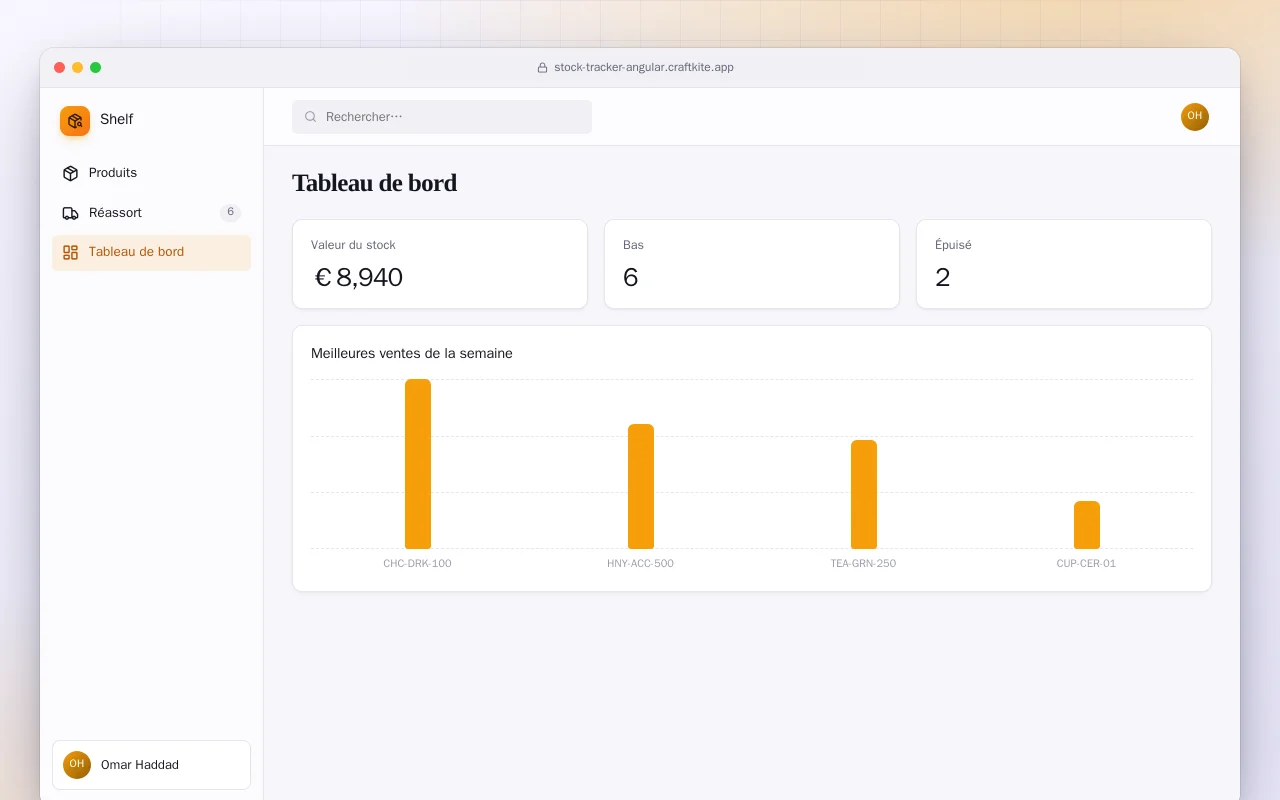Click the Shelf brand name text
Screen dimensions: 1280x800
coord(117,119)
